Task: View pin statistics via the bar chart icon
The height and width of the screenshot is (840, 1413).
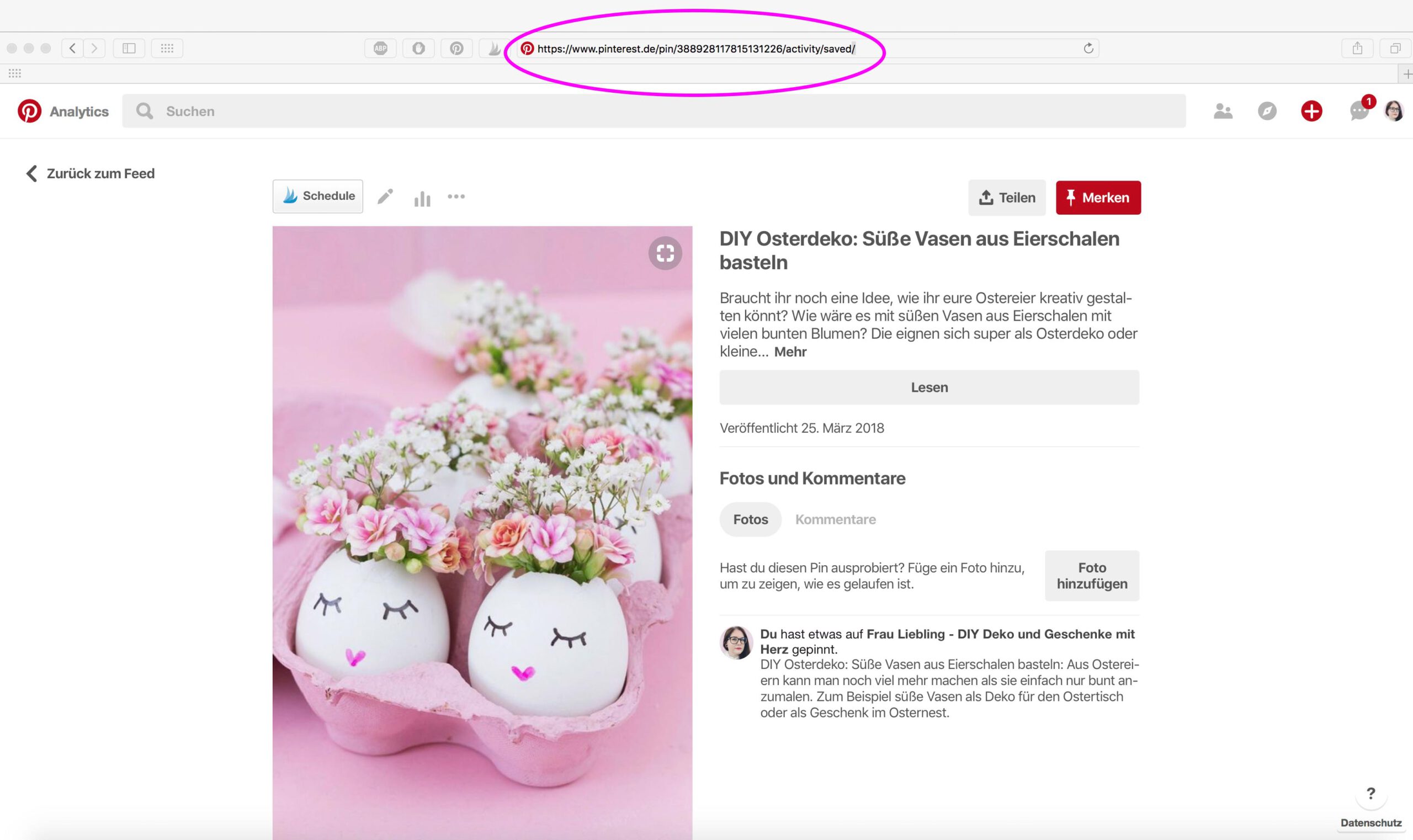Action: coord(422,196)
